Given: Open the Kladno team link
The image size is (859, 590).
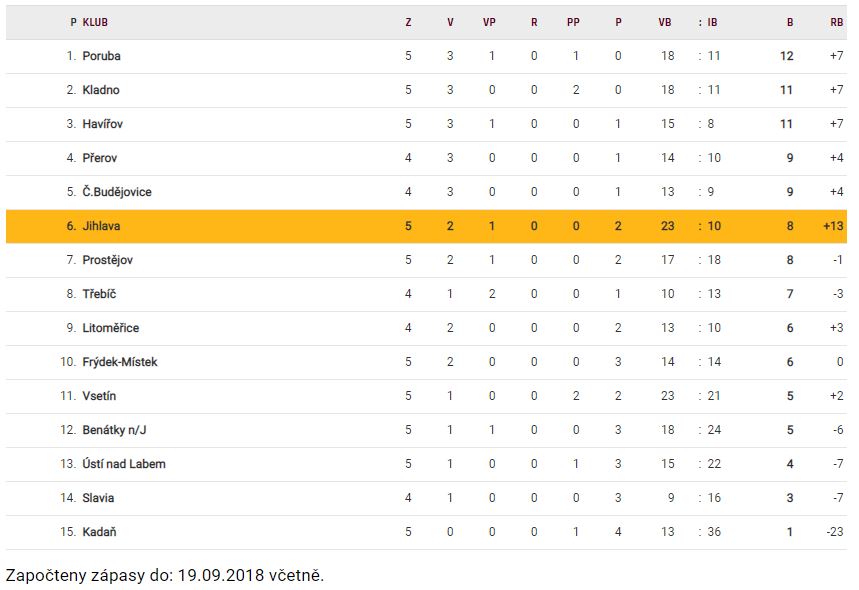Looking at the screenshot, I should click(x=101, y=90).
